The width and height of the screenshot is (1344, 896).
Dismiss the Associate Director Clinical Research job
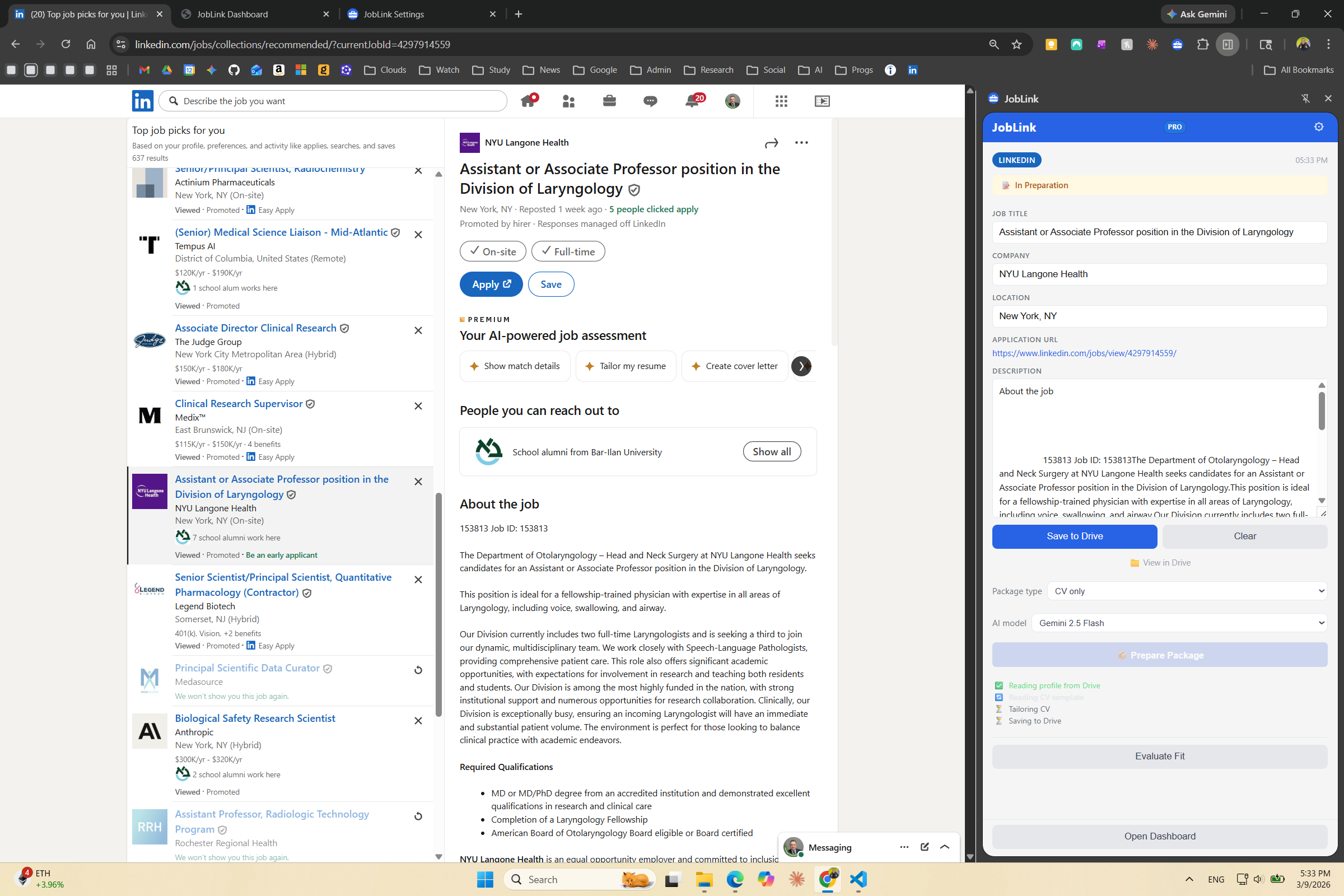(418, 331)
